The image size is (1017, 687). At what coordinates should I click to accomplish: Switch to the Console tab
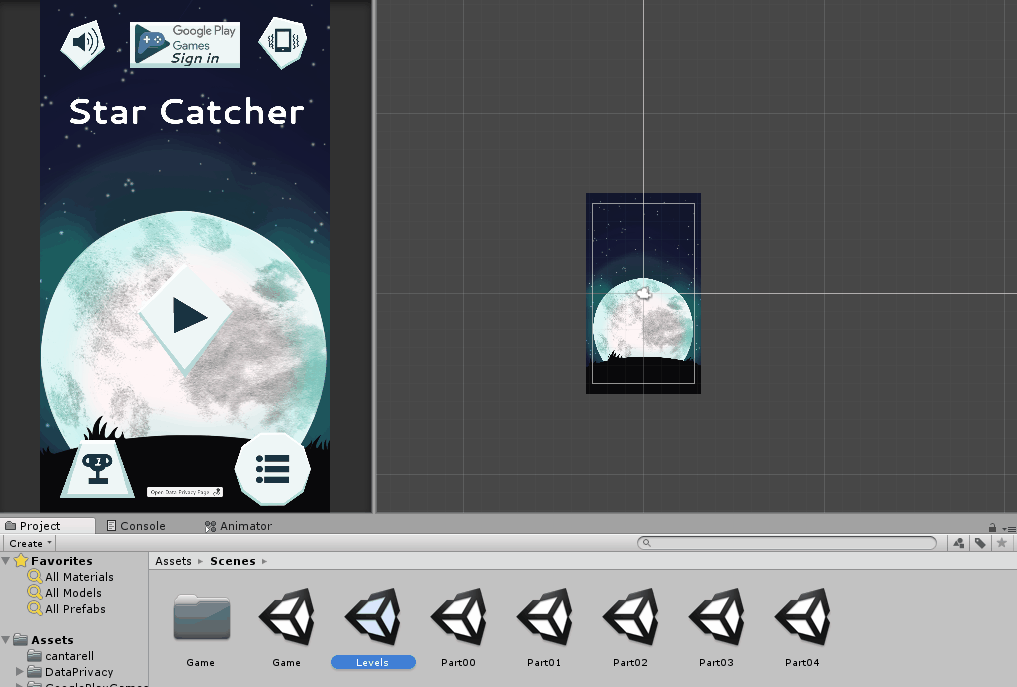(x=136, y=525)
